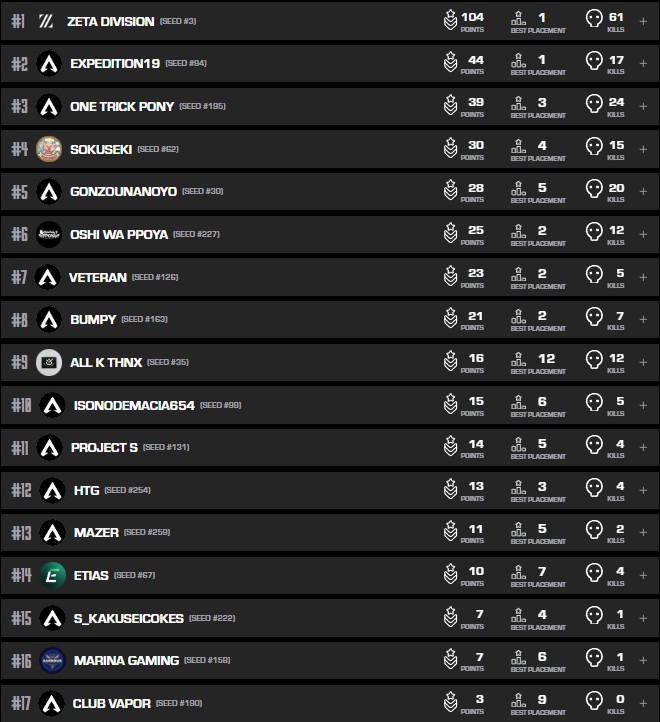Expand the MAZER team row
Screen dimensions: 660x722
pyautogui.click(x=643, y=532)
